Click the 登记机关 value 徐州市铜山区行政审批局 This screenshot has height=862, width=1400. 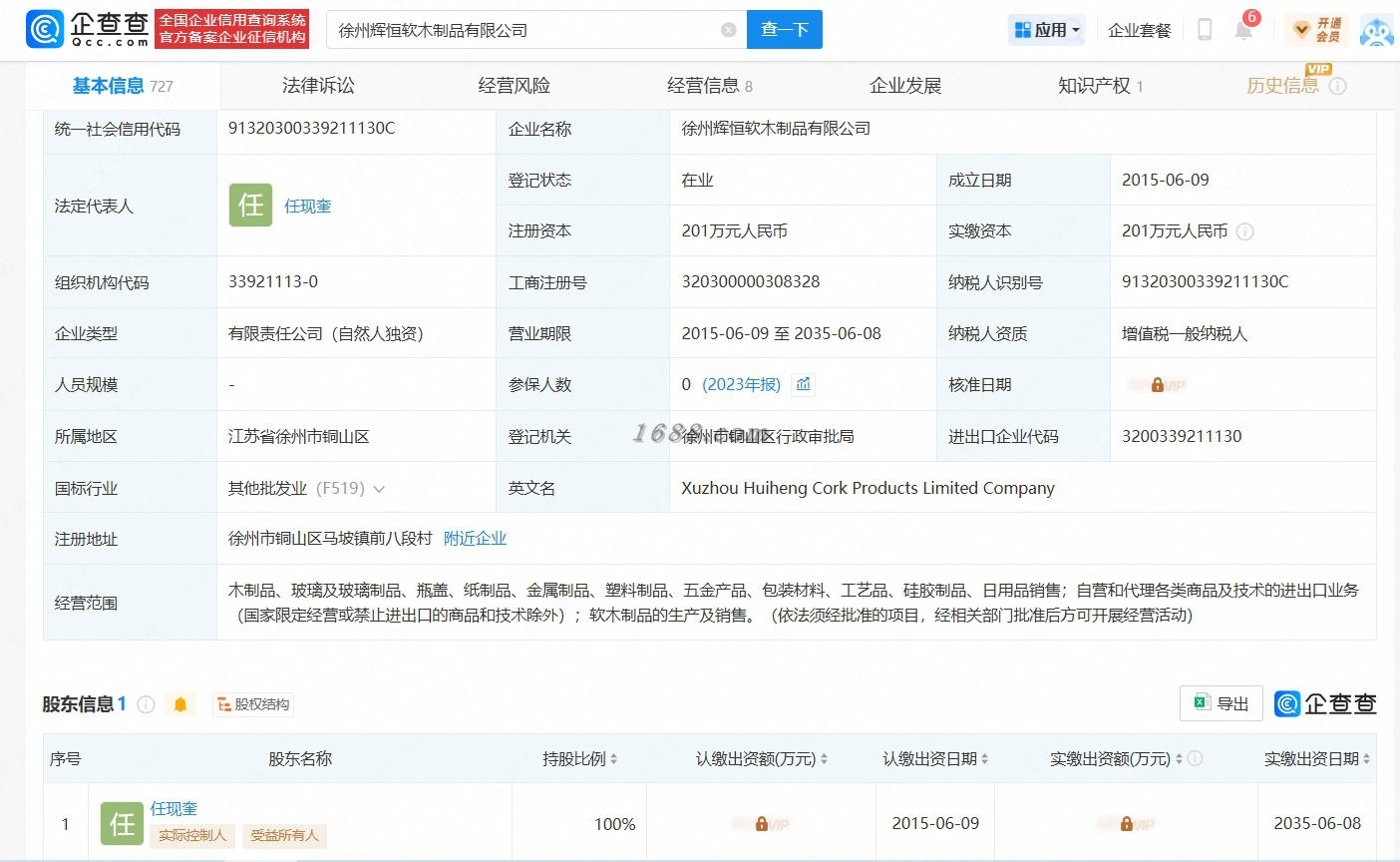coord(768,436)
